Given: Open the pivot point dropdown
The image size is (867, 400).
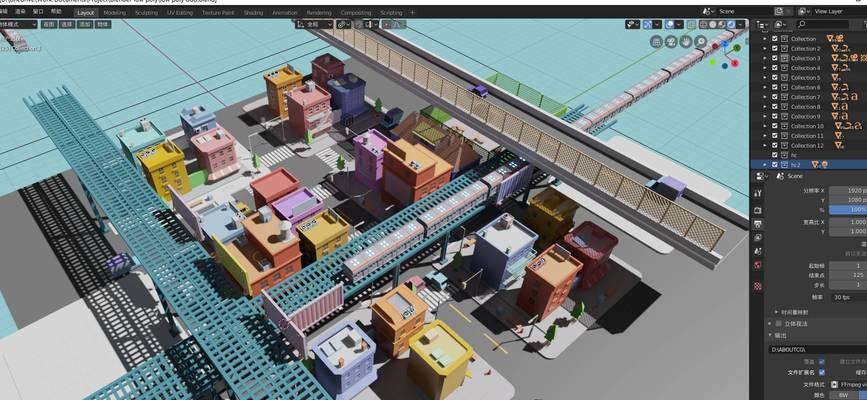Looking at the screenshot, I should [x=344, y=24].
